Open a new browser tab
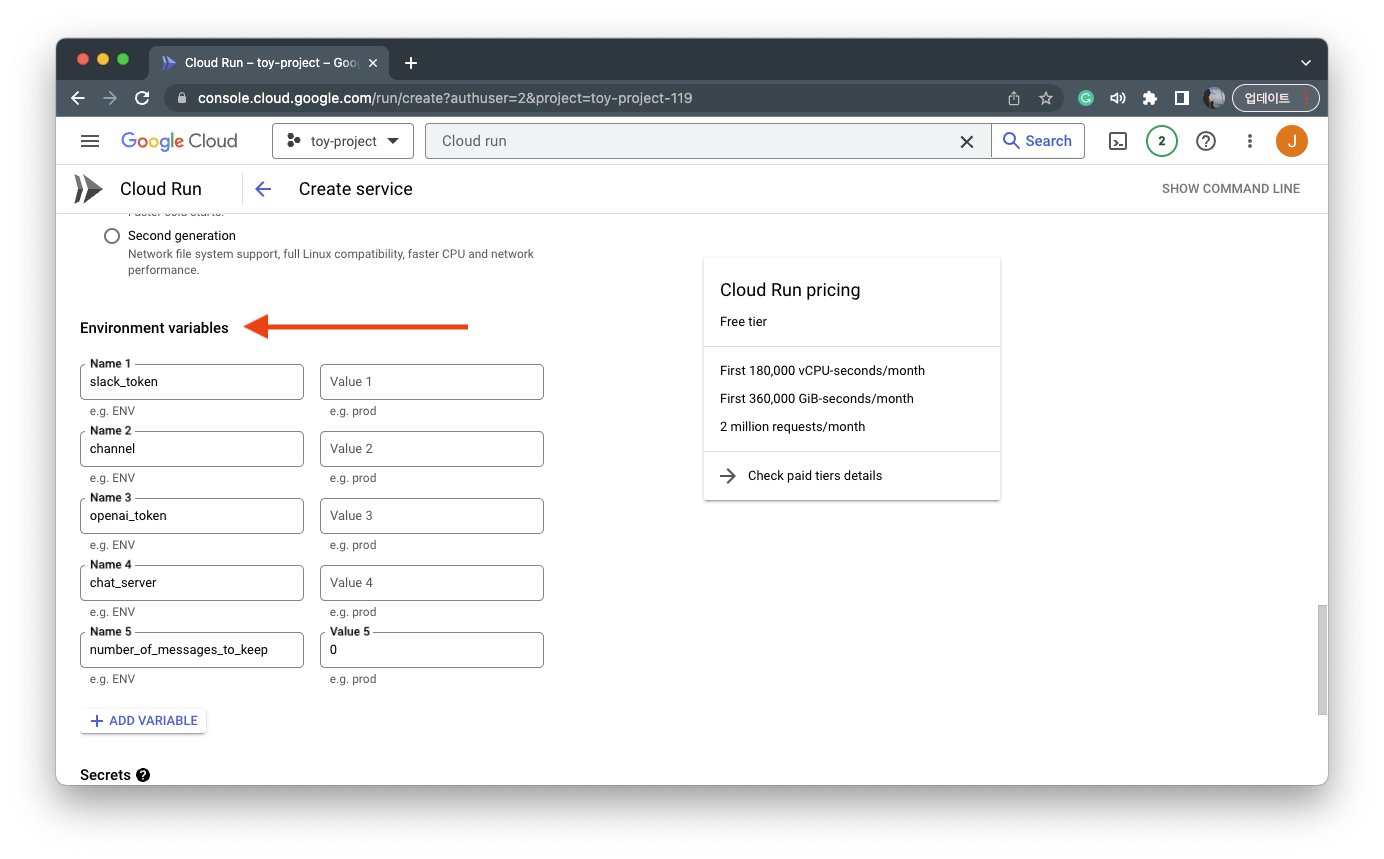 (410, 63)
